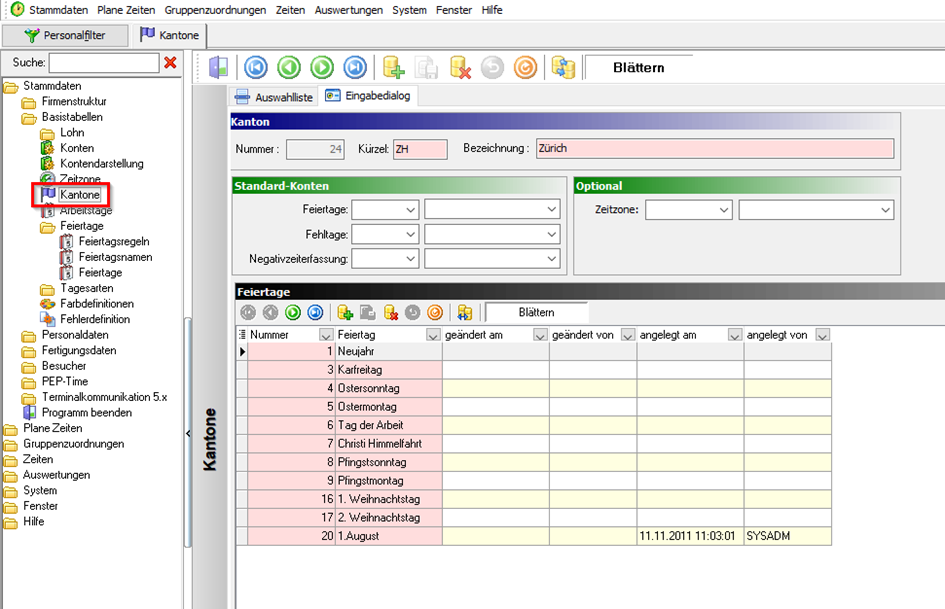Open Feiertagsnamen tree item
The height and width of the screenshot is (609, 945).
115,257
